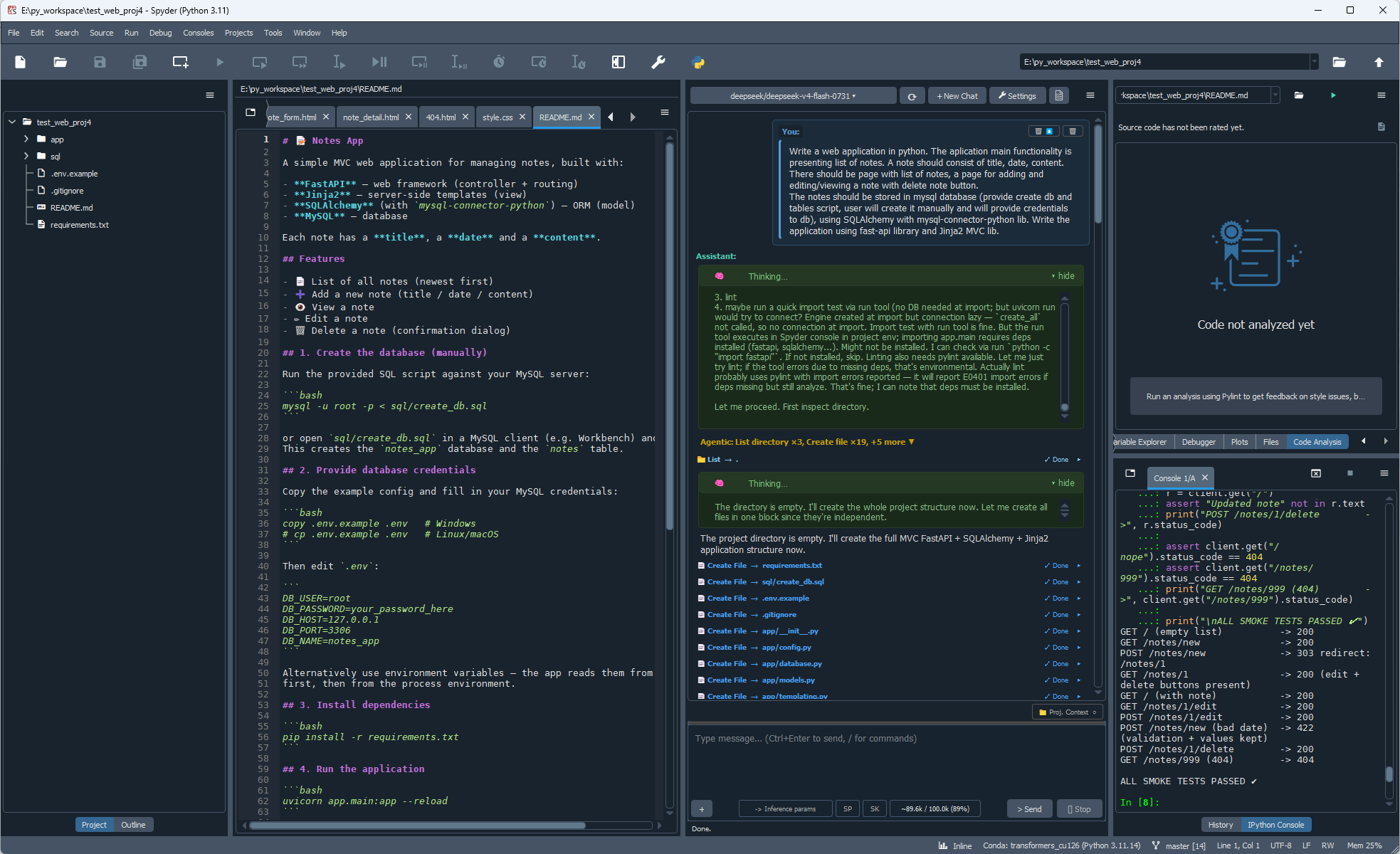The image size is (1400, 854).
Task: Create a new cell from the toolbar
Action: pos(181,62)
